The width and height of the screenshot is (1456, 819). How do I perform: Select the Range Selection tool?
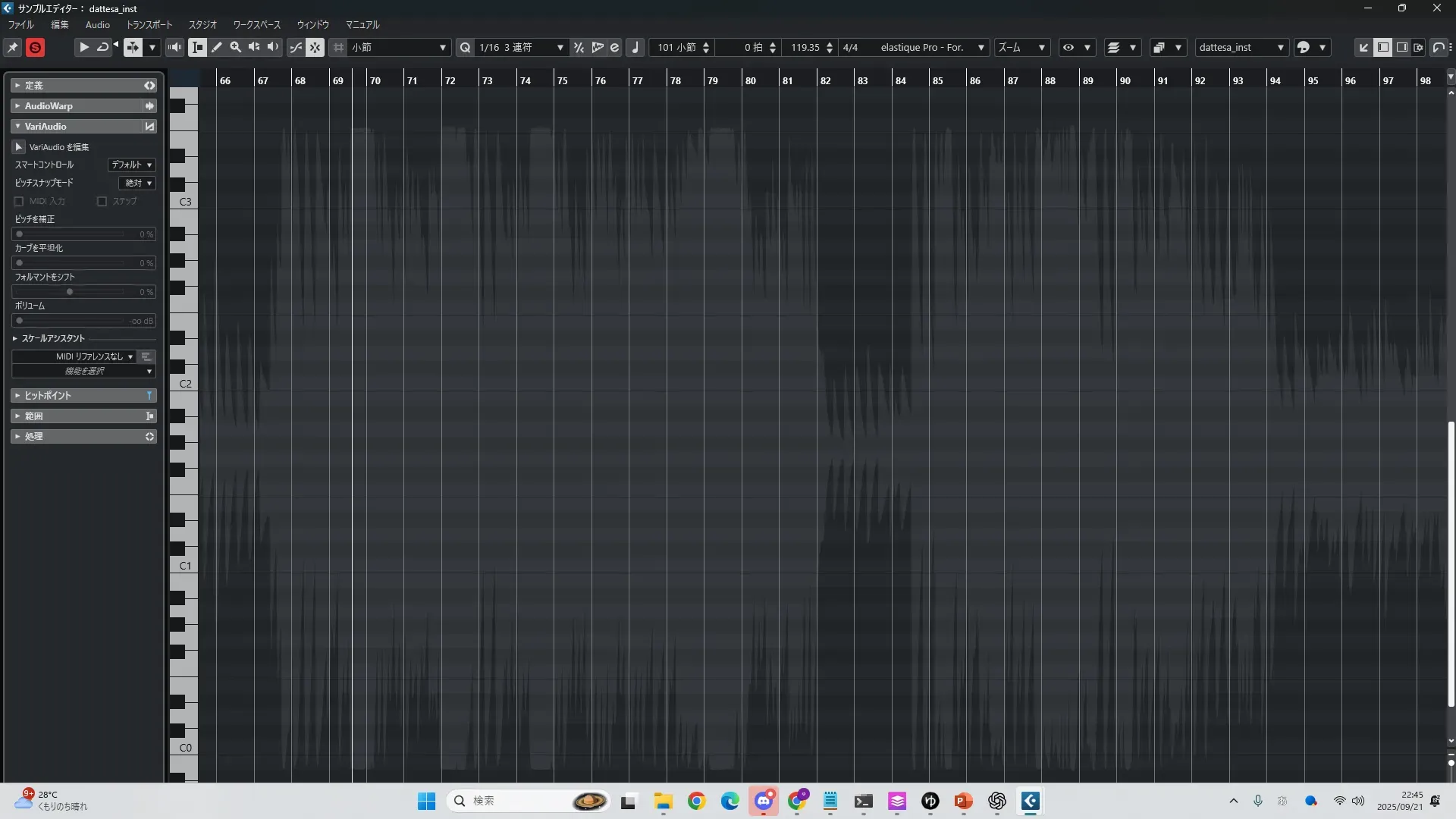[197, 48]
